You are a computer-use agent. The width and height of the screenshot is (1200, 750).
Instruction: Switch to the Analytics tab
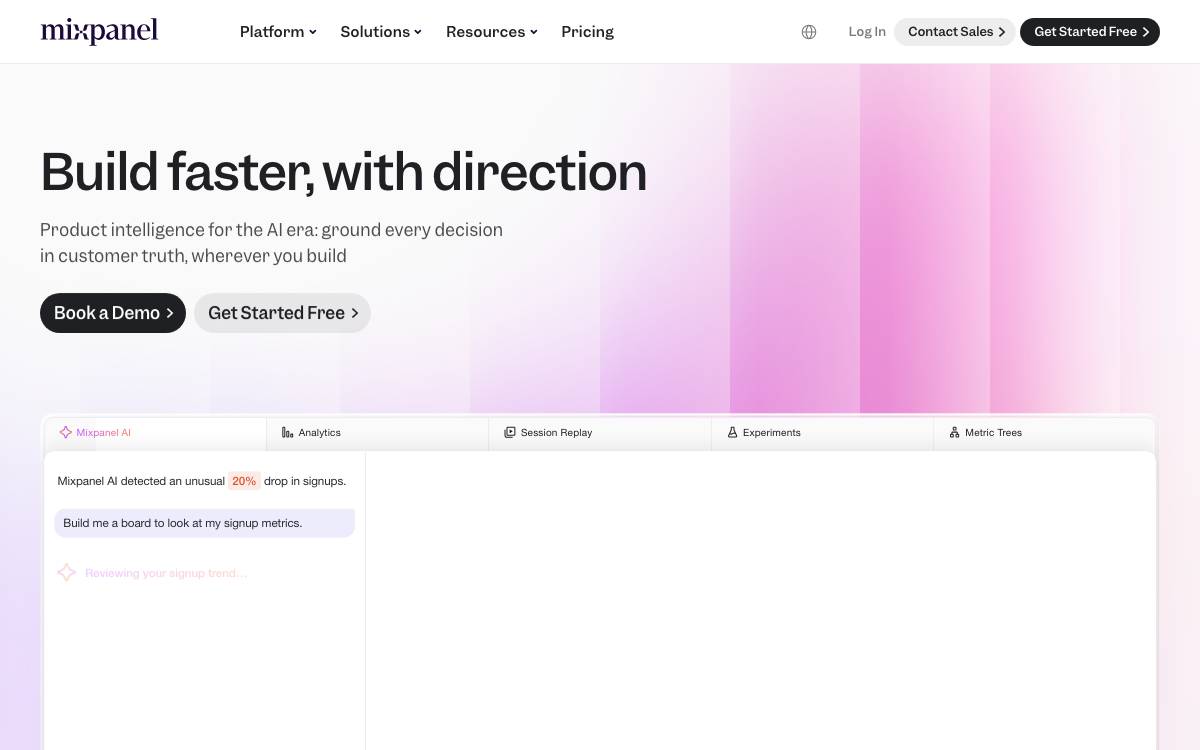click(378, 433)
